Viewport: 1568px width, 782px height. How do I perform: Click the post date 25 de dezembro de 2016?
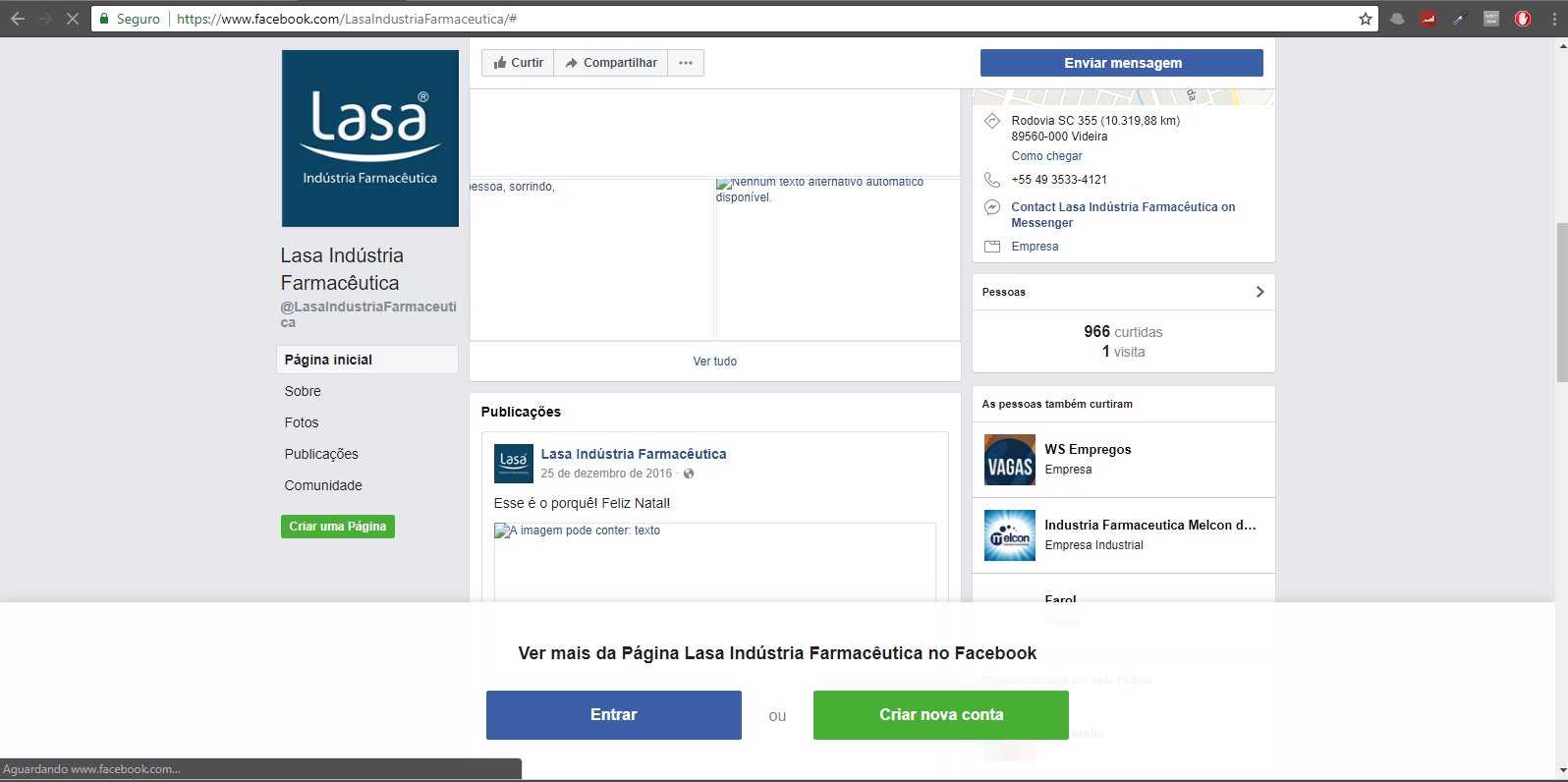coord(606,474)
